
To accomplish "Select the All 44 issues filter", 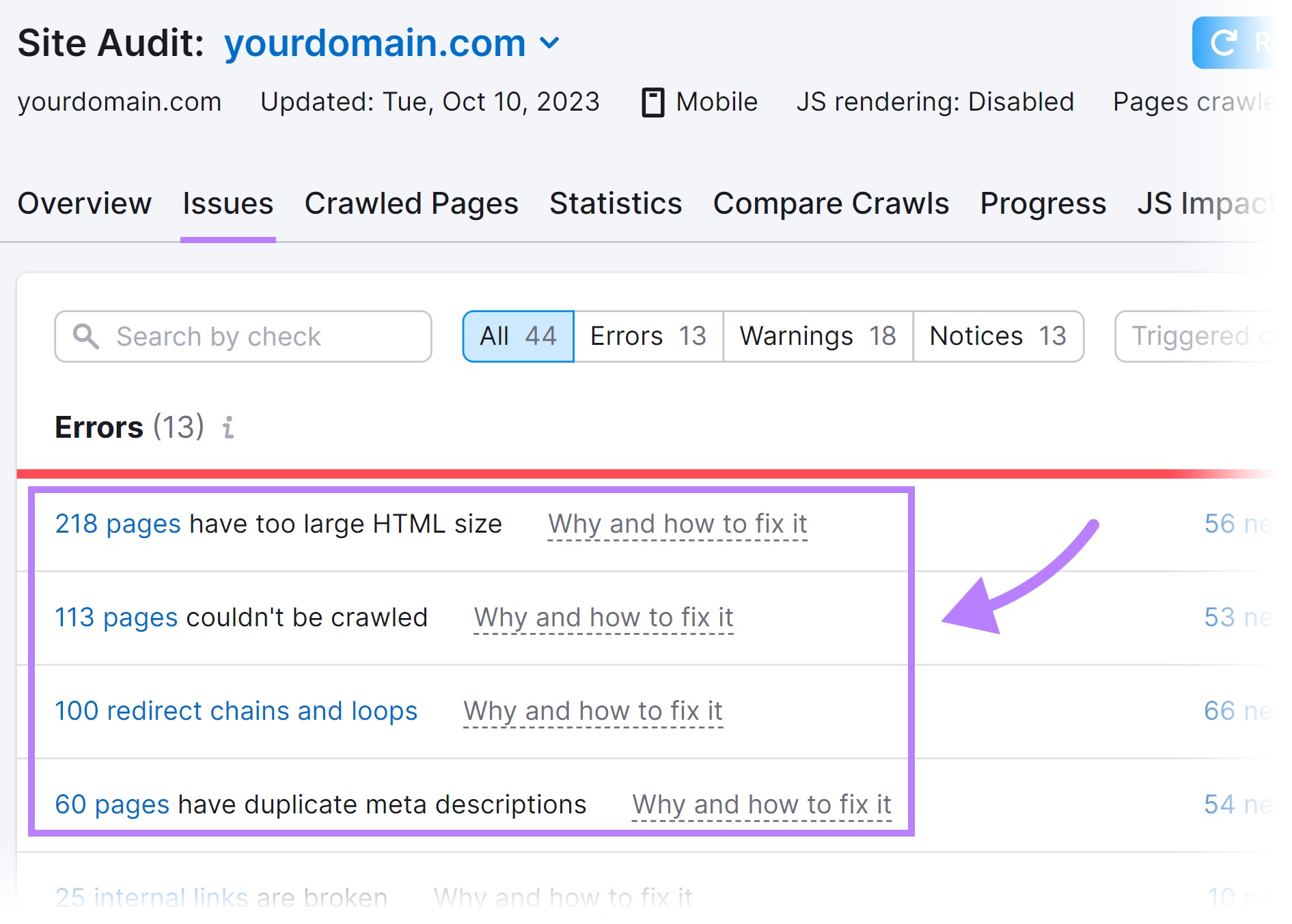I will [517, 335].
